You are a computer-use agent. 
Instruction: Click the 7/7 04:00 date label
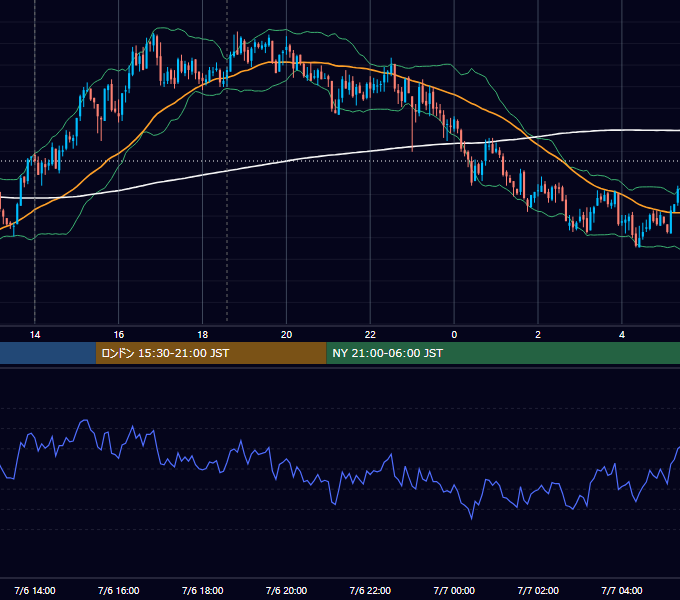[622, 590]
